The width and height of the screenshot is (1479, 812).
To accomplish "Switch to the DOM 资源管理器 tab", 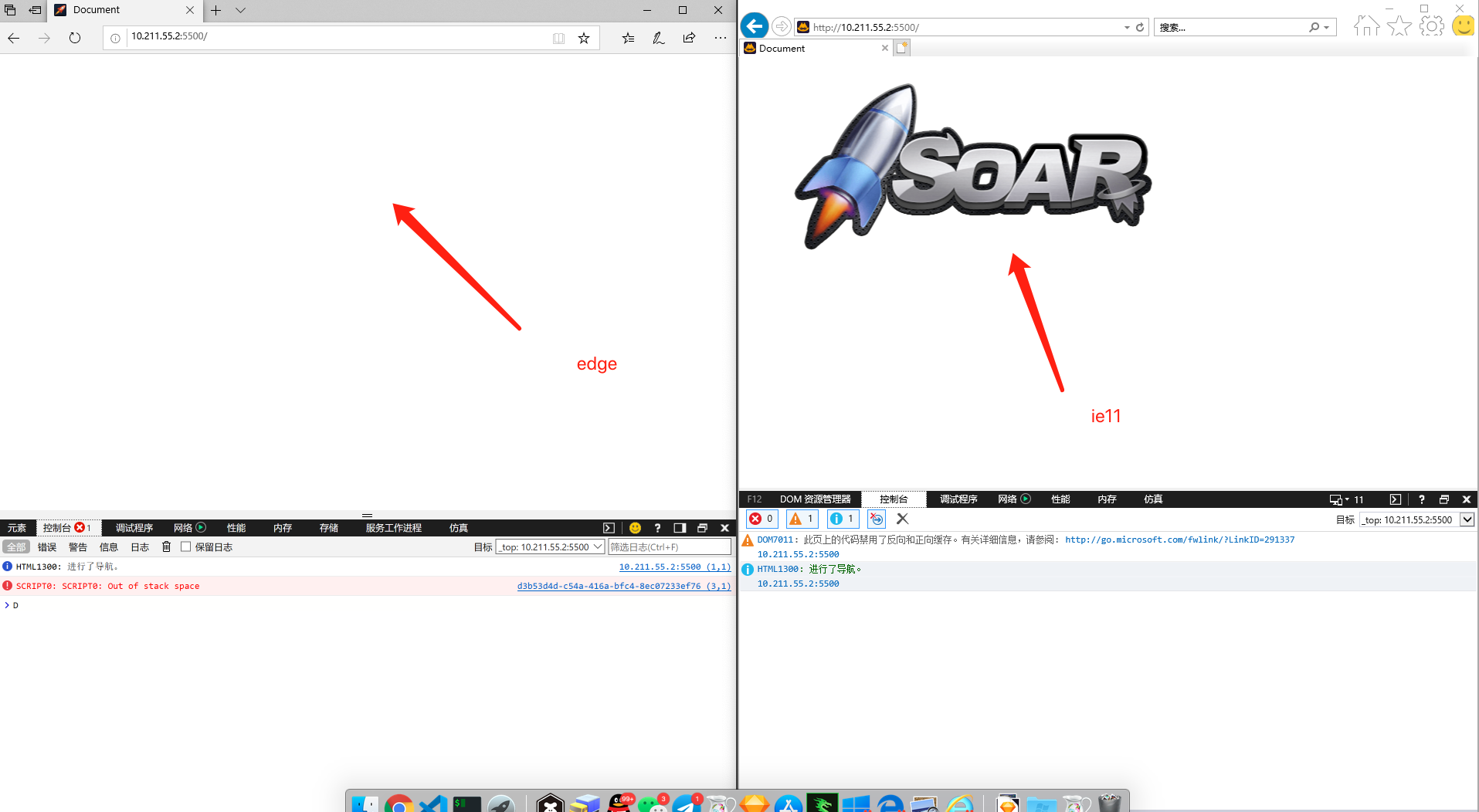I will pyautogui.click(x=816, y=499).
